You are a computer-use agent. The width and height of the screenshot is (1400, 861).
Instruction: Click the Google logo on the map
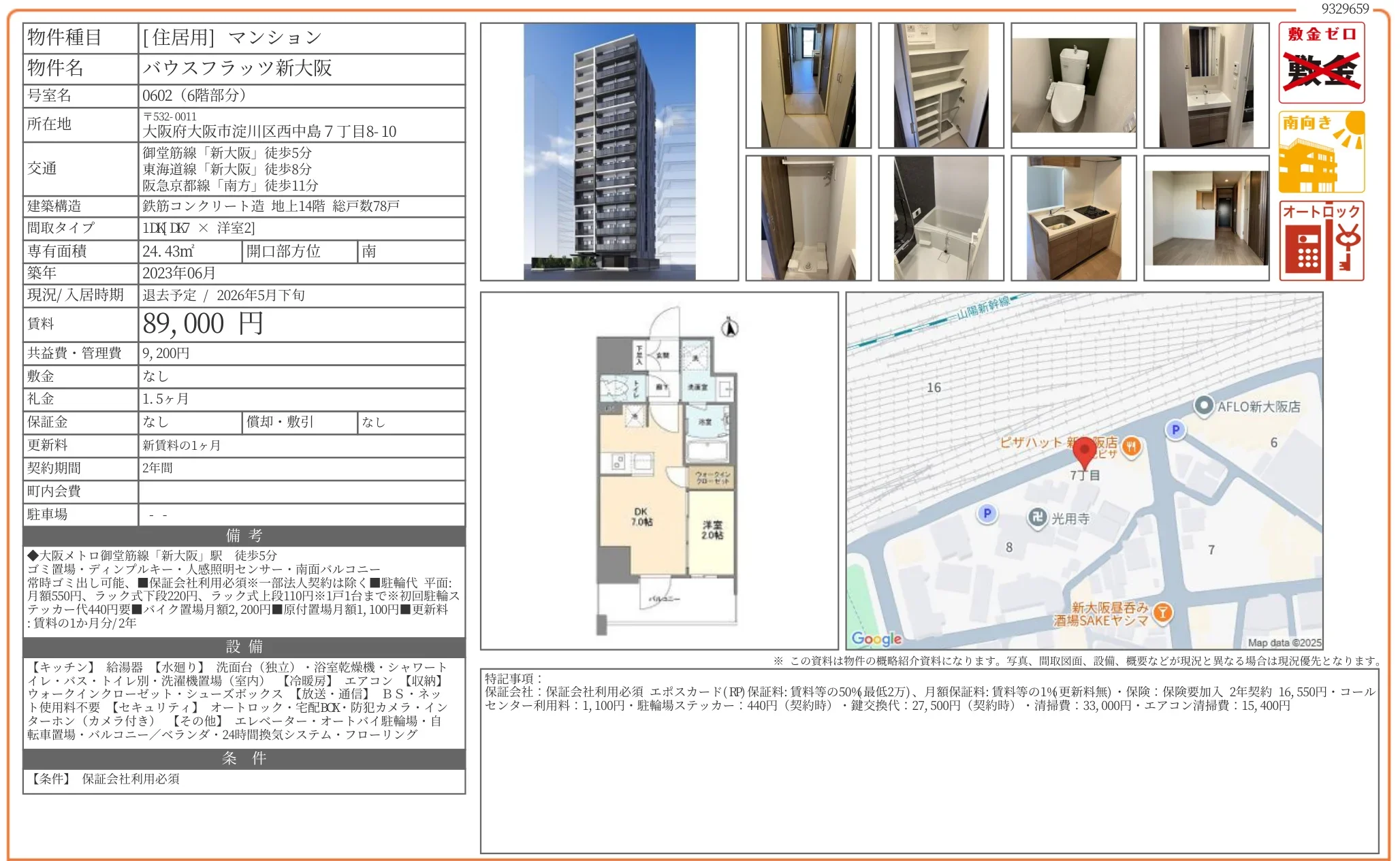pyautogui.click(x=876, y=638)
